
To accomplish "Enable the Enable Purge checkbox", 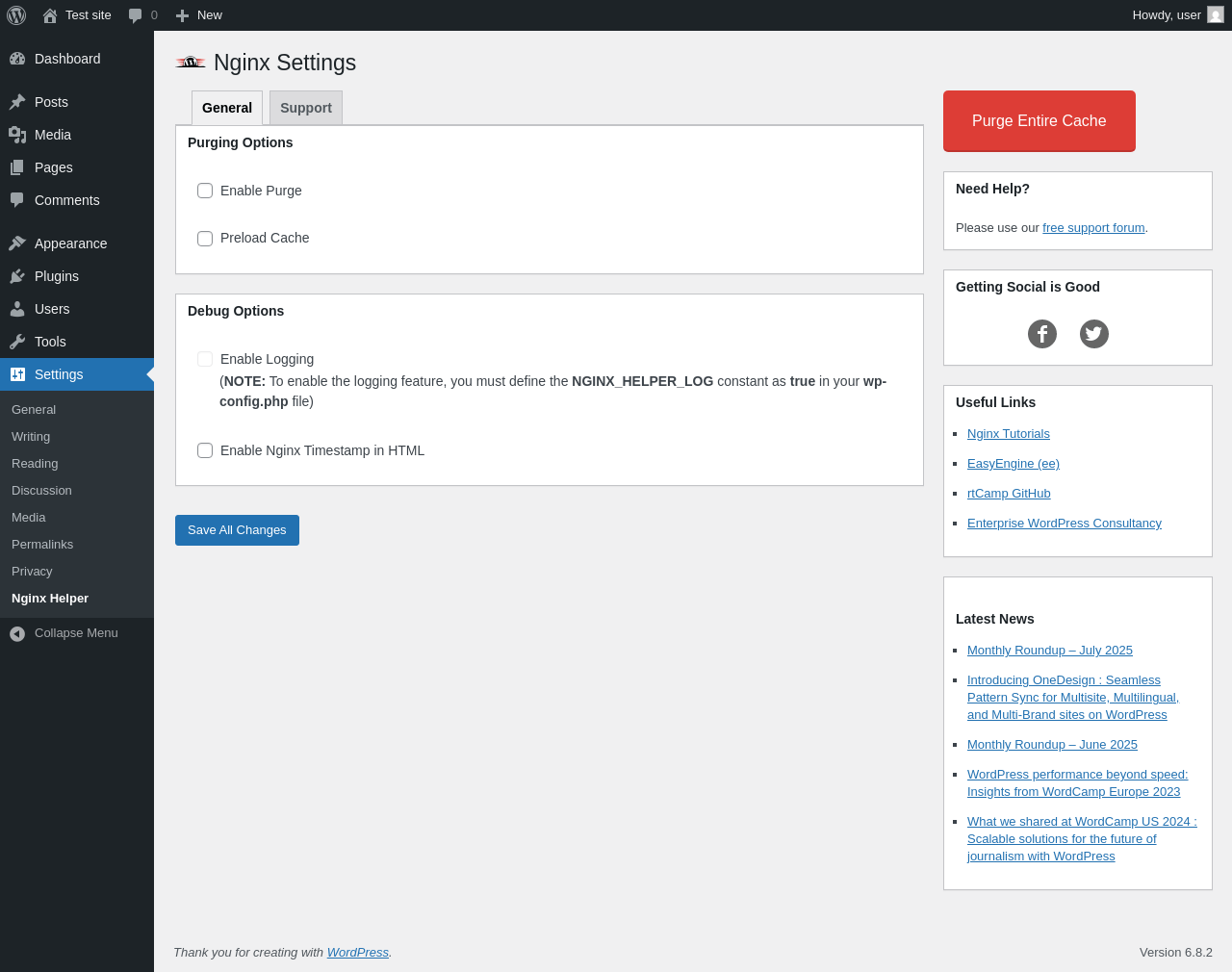I will click(205, 191).
